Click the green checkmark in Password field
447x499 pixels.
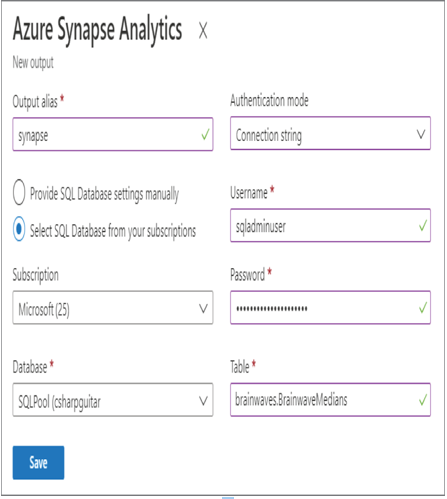[x=423, y=307]
